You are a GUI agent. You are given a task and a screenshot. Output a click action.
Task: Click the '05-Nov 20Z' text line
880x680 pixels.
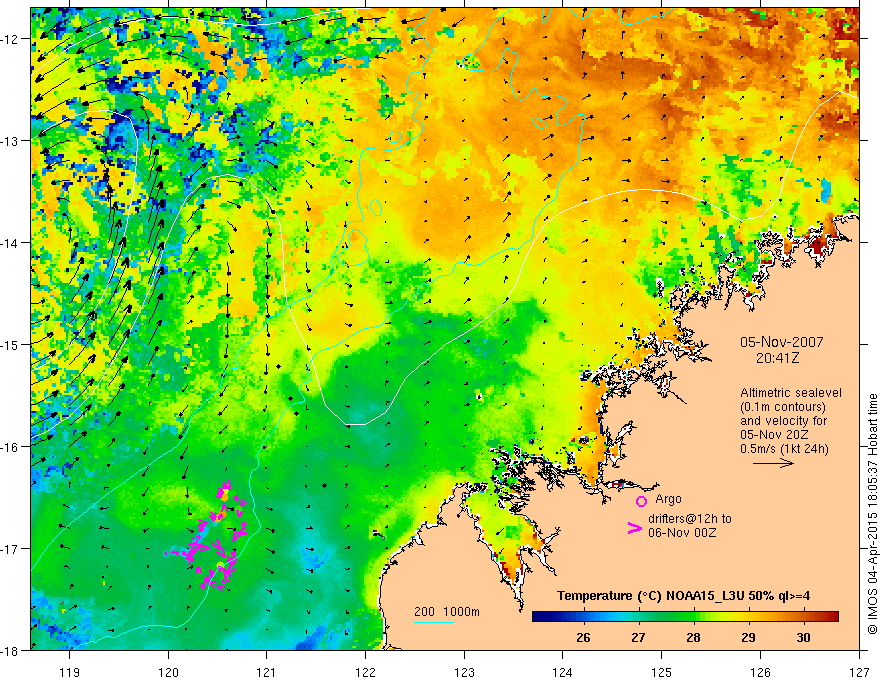pos(776,435)
